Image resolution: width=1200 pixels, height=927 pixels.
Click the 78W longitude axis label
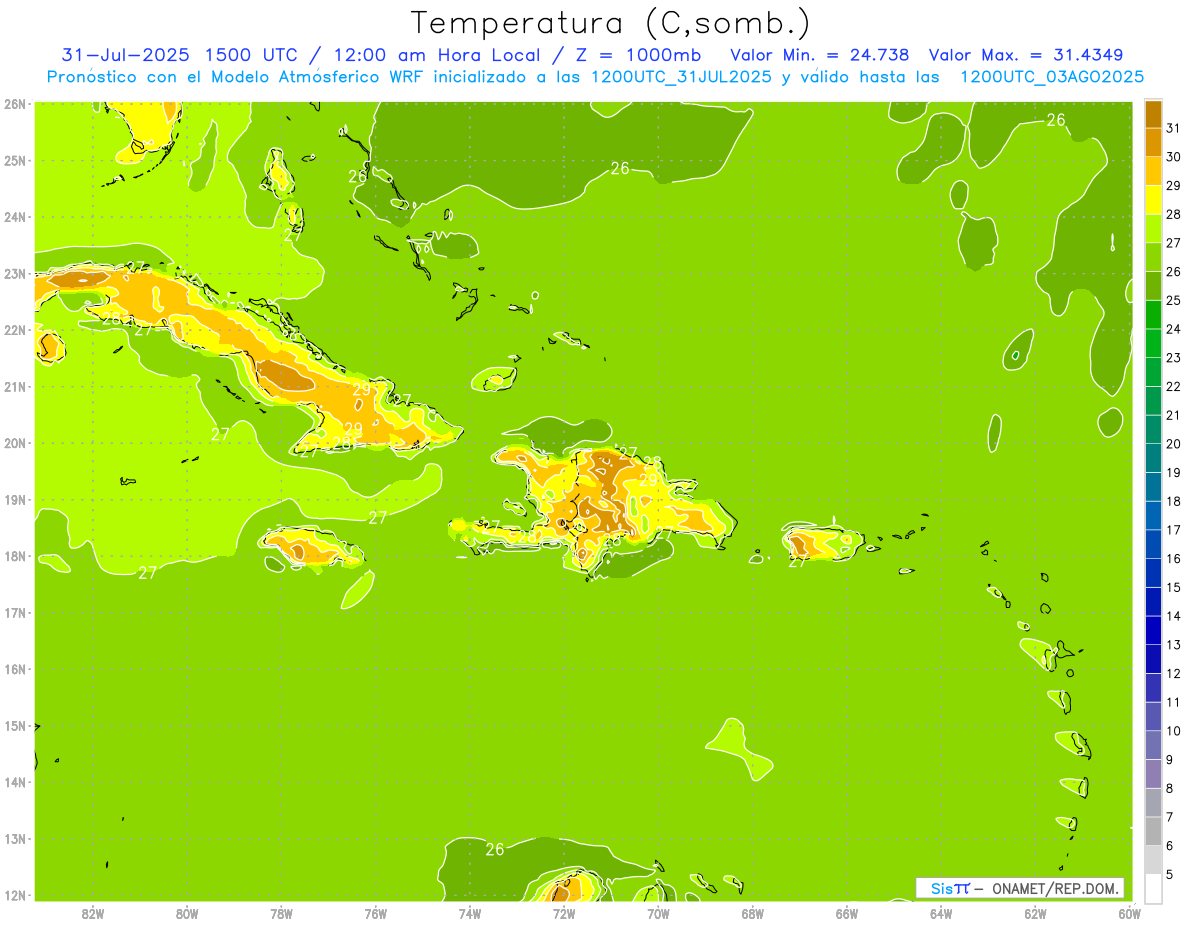(x=281, y=913)
